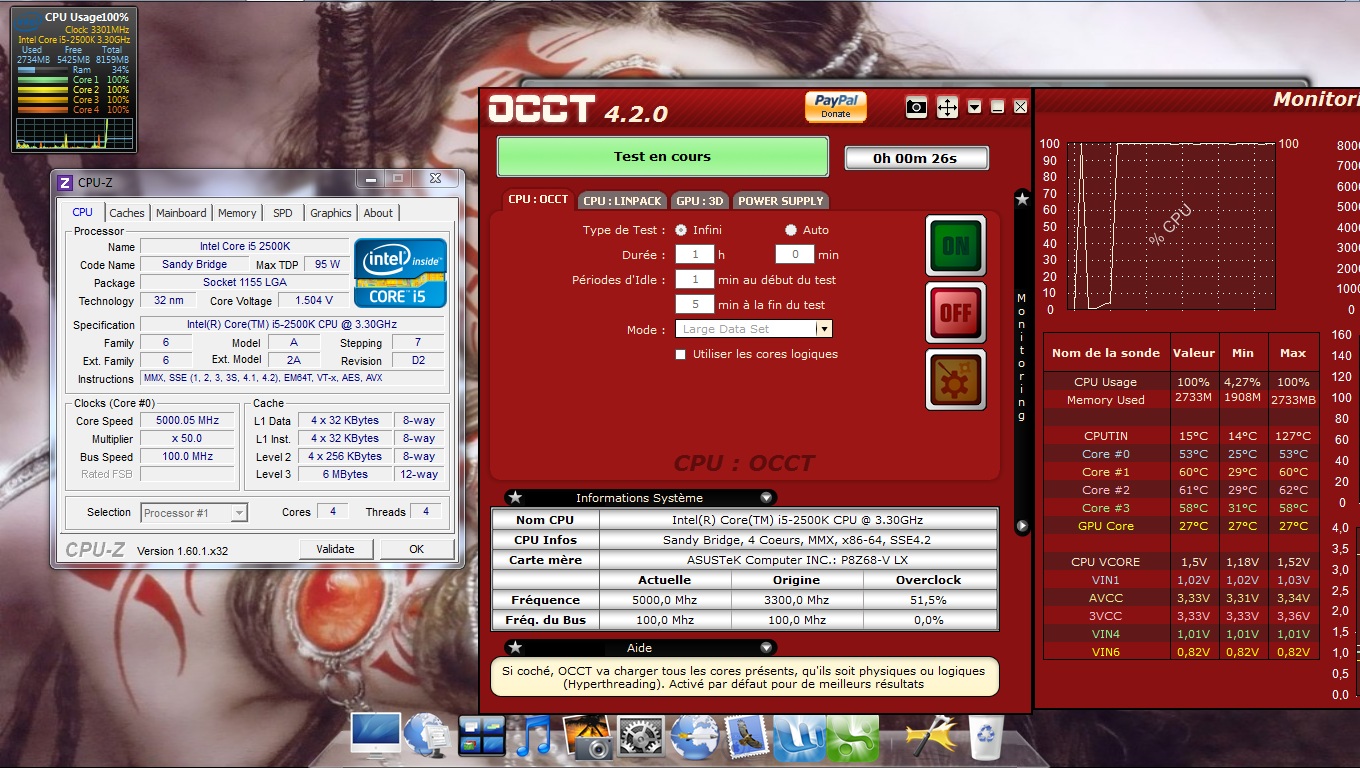Collapse the 'Informations Système' section
This screenshot has width=1360, height=768.
[x=766, y=498]
